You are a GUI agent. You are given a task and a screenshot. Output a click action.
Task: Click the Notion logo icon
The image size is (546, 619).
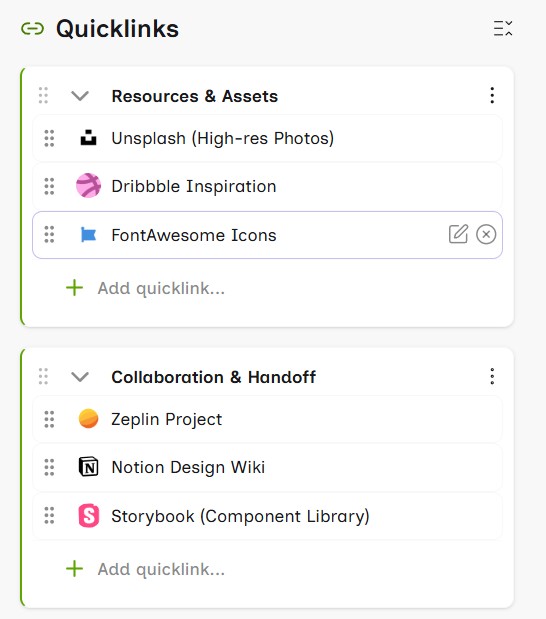(x=88, y=467)
